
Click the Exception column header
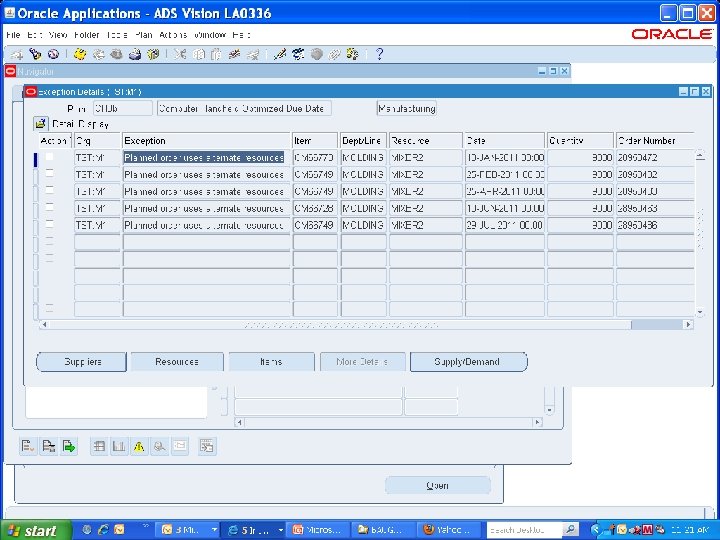[206, 141]
